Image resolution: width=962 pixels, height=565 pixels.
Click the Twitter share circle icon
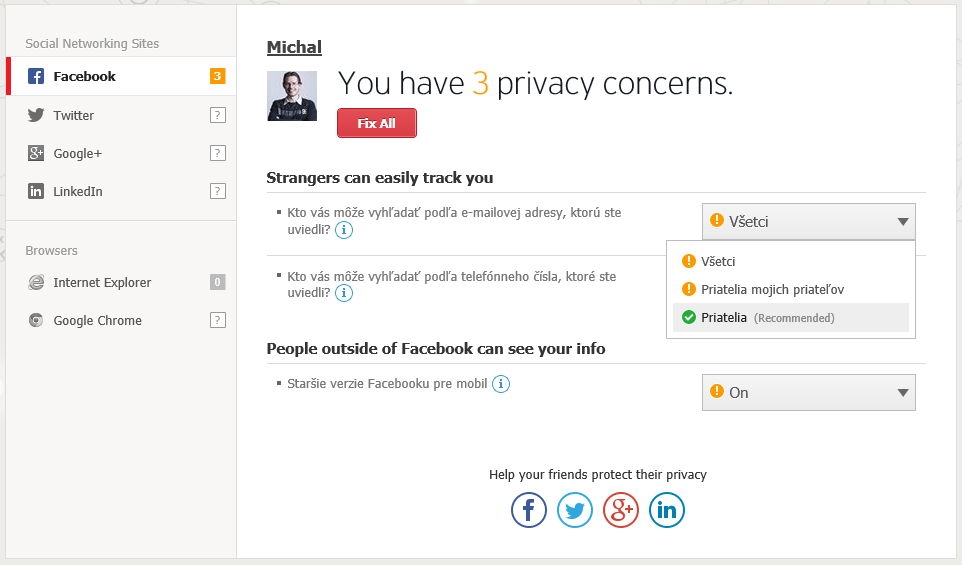[575, 510]
